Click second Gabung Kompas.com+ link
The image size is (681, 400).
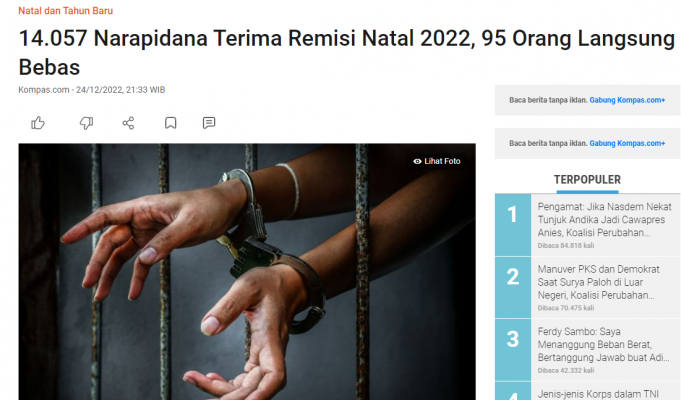point(627,143)
